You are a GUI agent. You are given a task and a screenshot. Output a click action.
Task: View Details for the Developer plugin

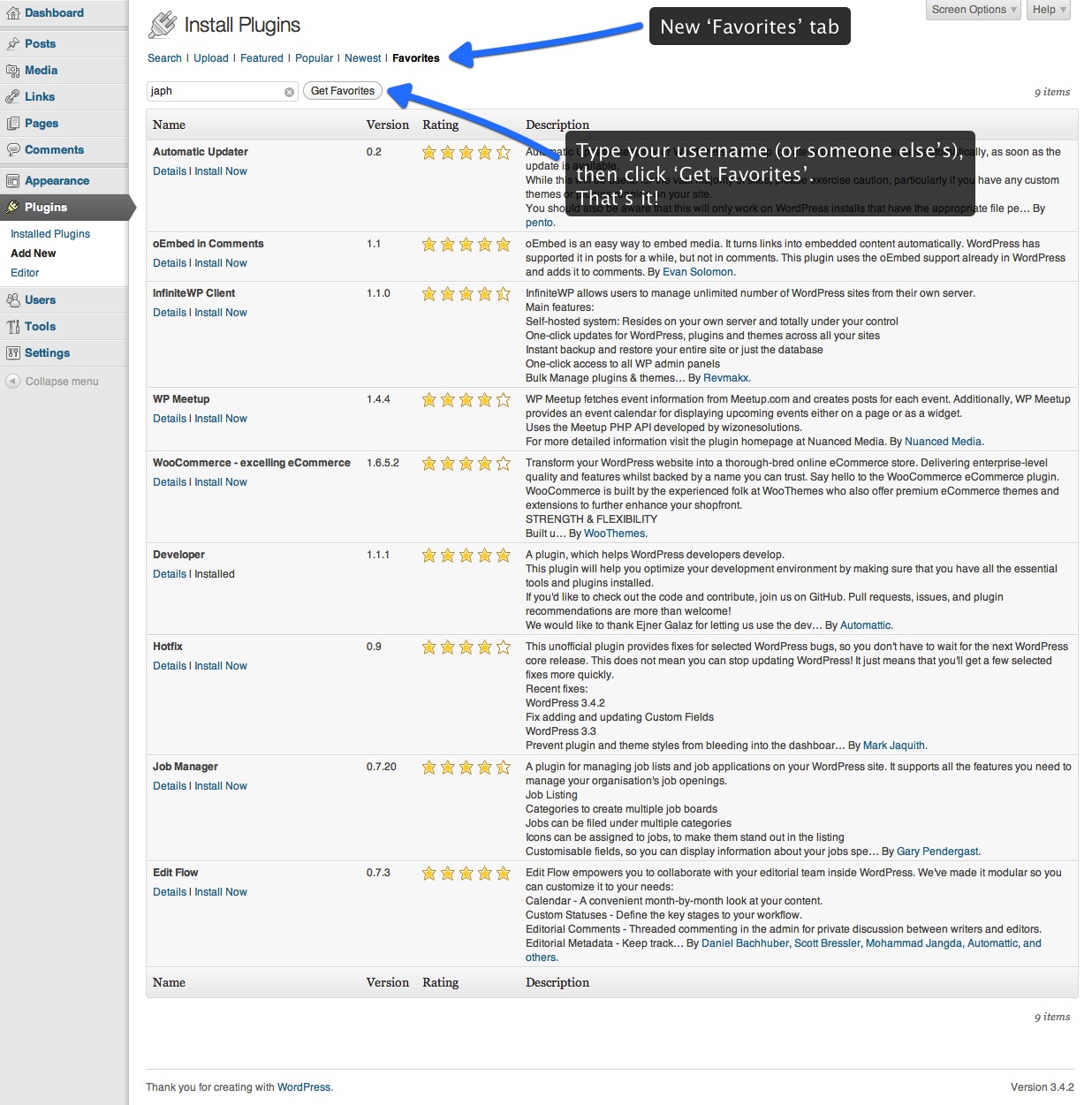pos(170,574)
